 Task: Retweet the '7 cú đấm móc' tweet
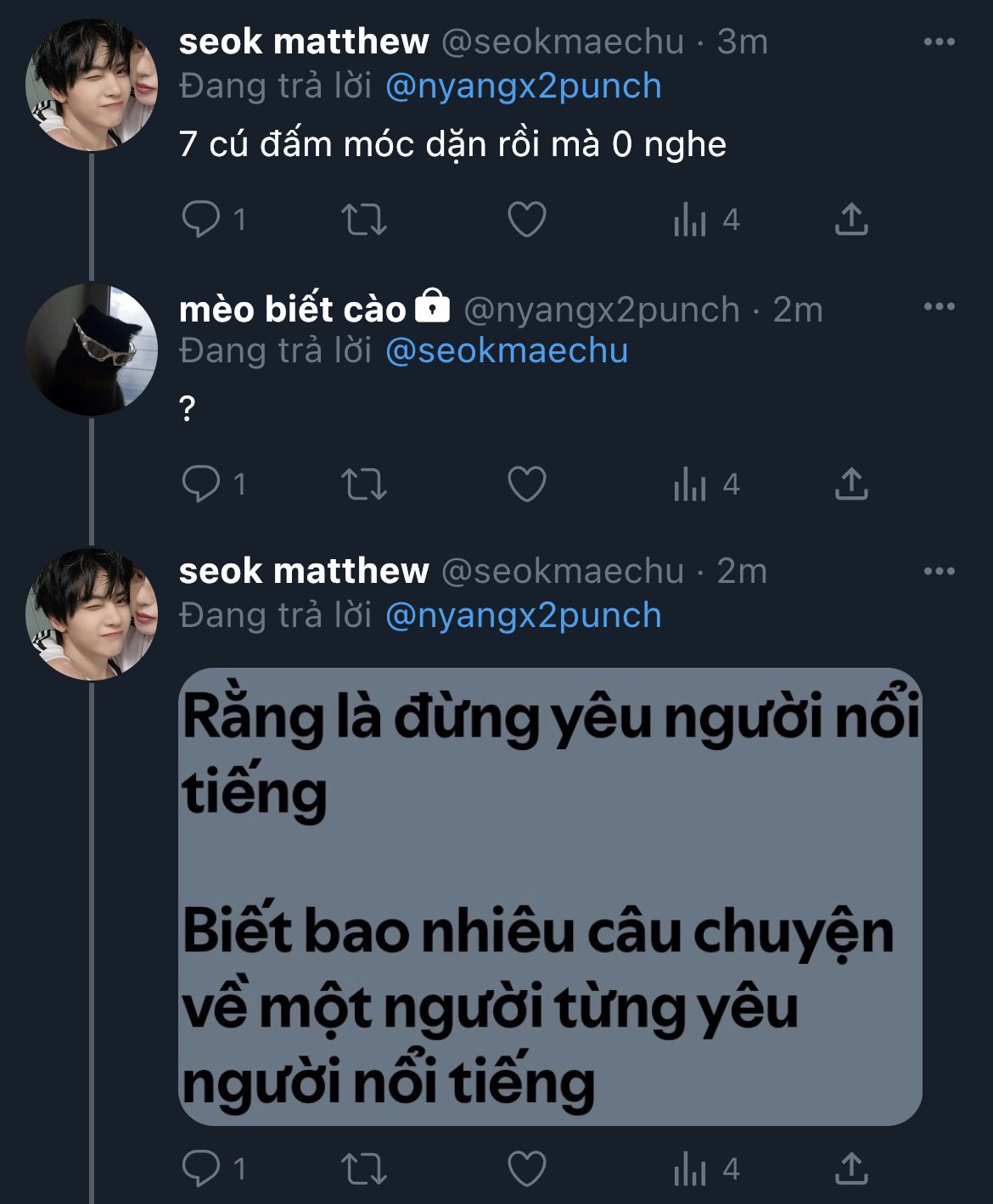(x=363, y=220)
